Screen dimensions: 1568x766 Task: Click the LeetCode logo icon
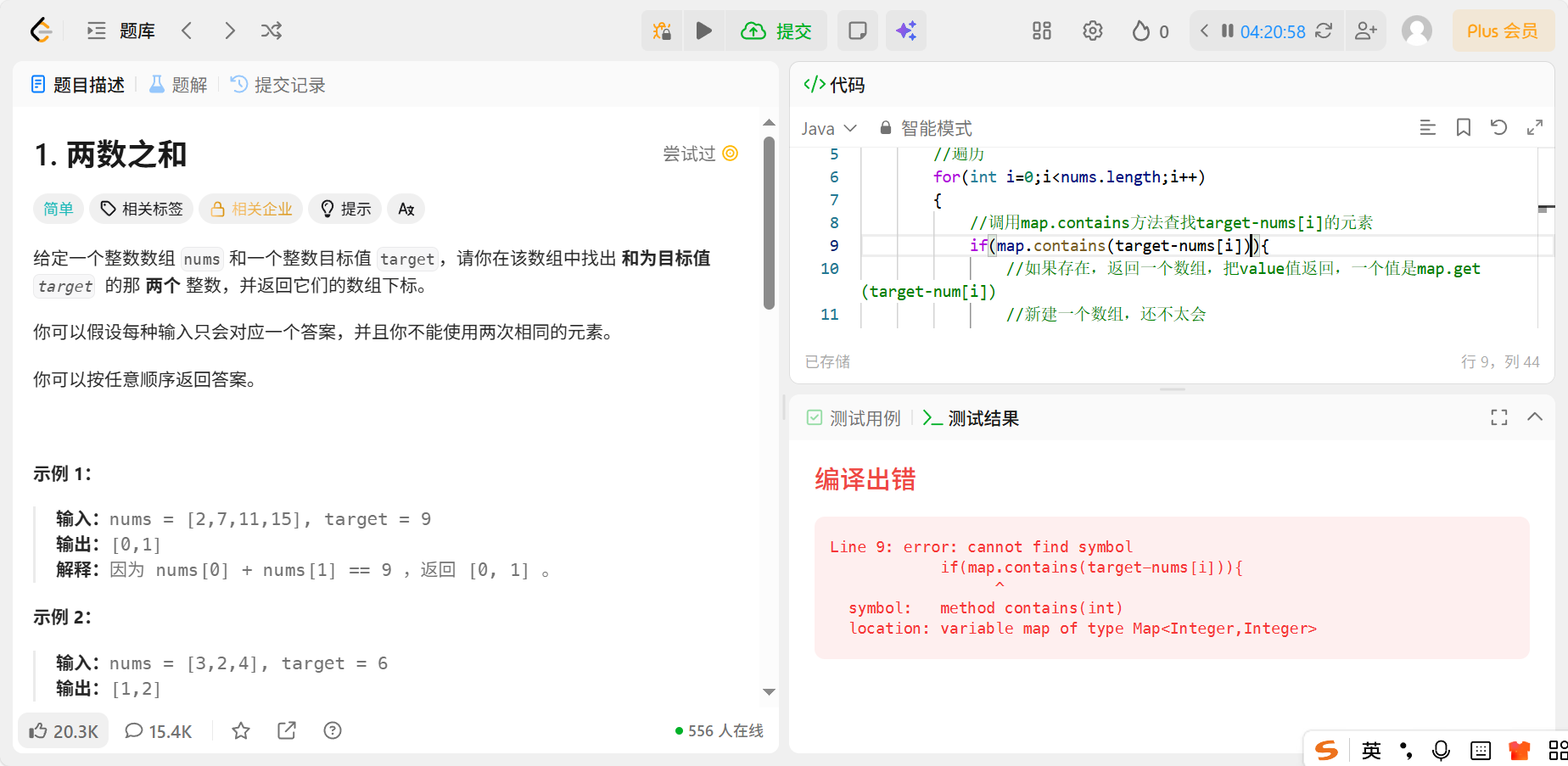coord(41,31)
